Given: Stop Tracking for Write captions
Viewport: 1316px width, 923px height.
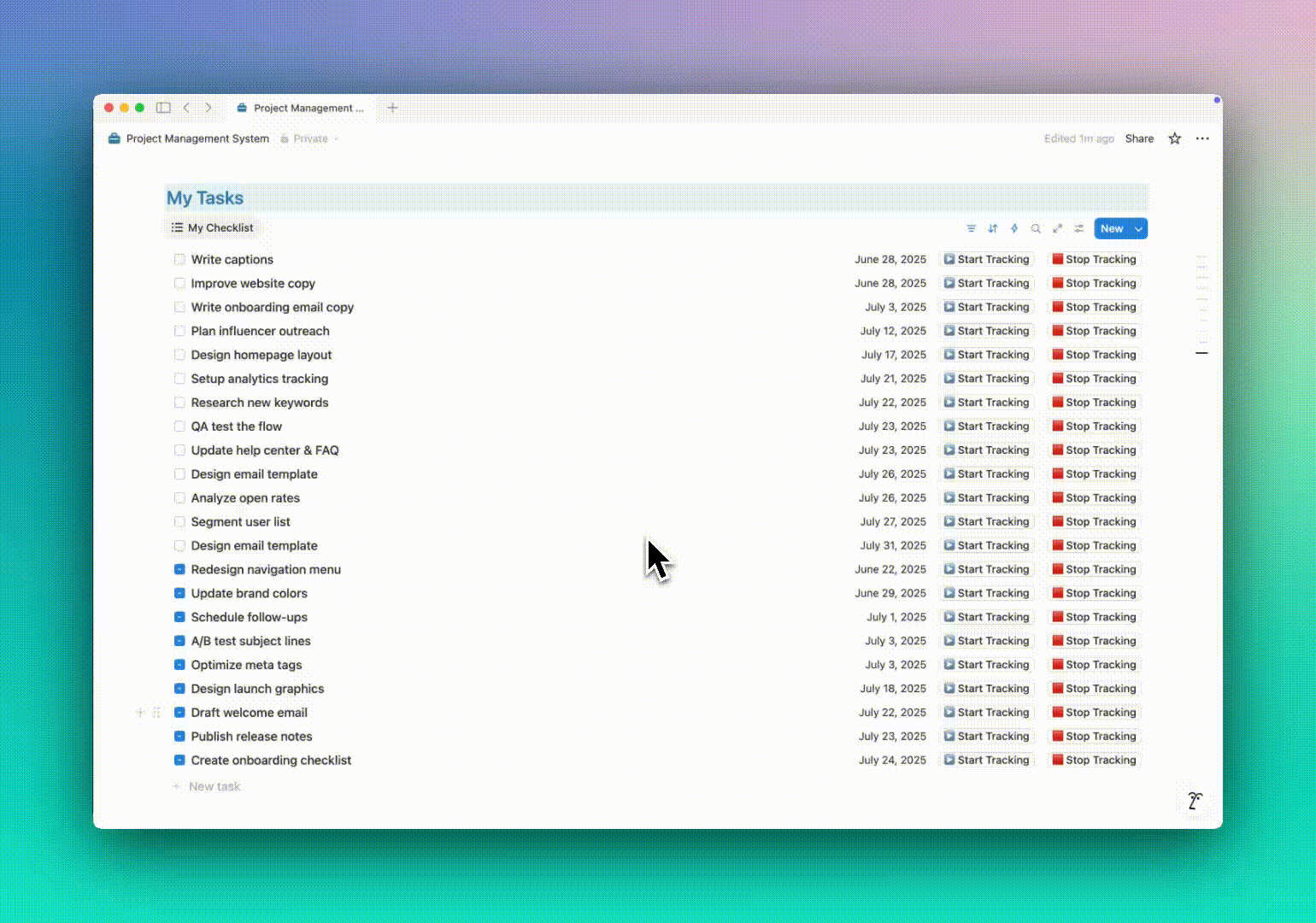Looking at the screenshot, I should click(1094, 259).
